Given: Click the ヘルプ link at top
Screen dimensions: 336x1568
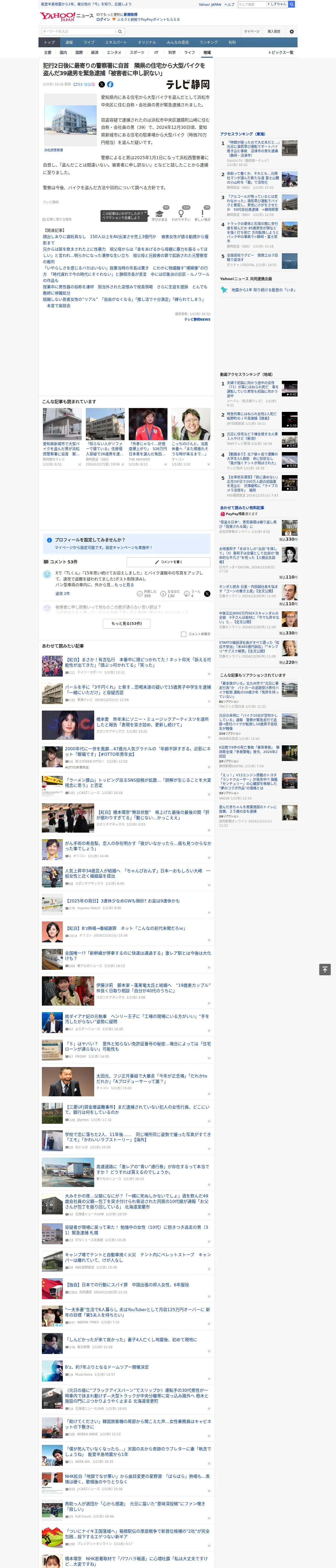Looking at the screenshot, I should point(229,4).
